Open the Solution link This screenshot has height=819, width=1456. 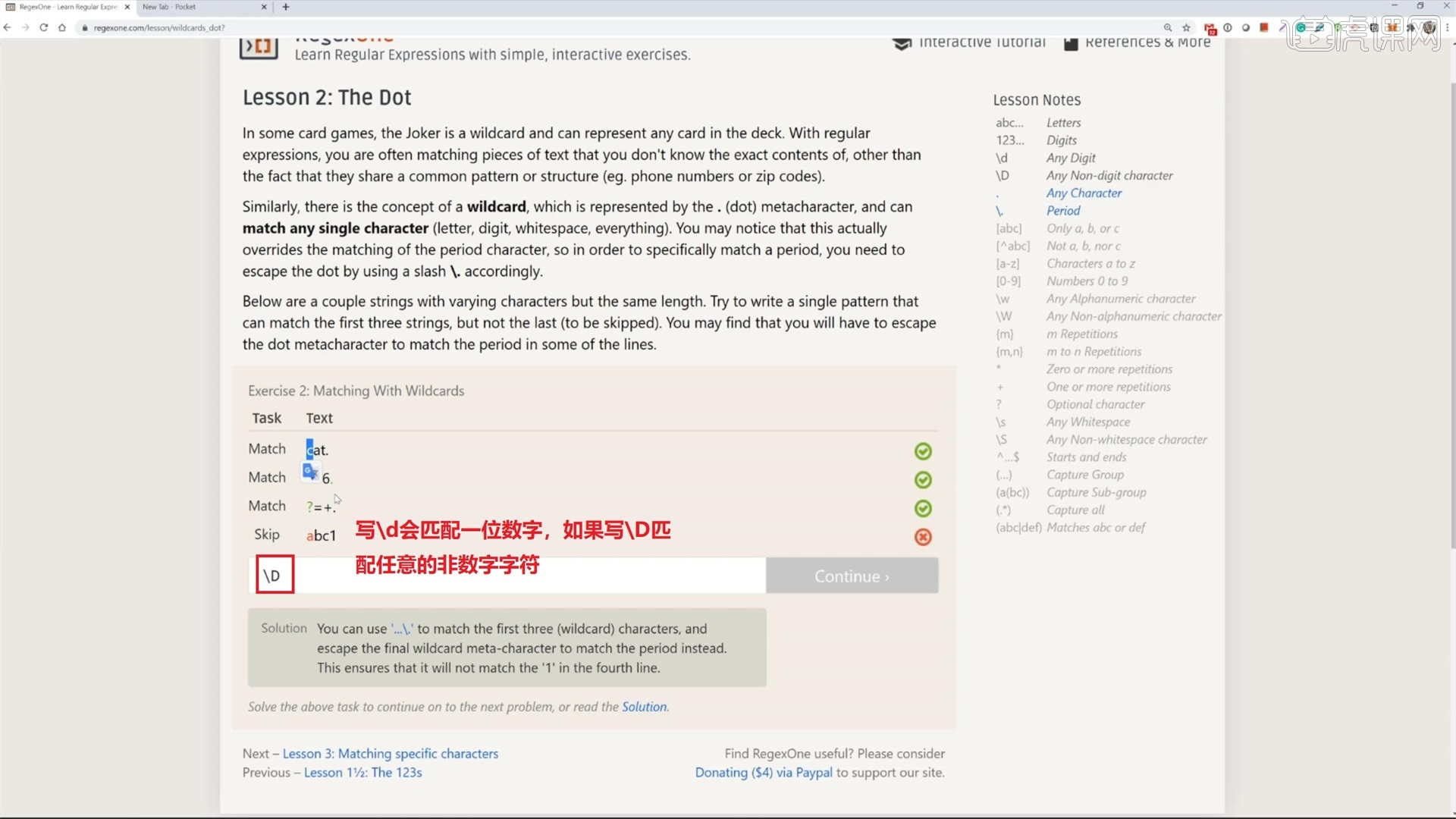click(645, 707)
